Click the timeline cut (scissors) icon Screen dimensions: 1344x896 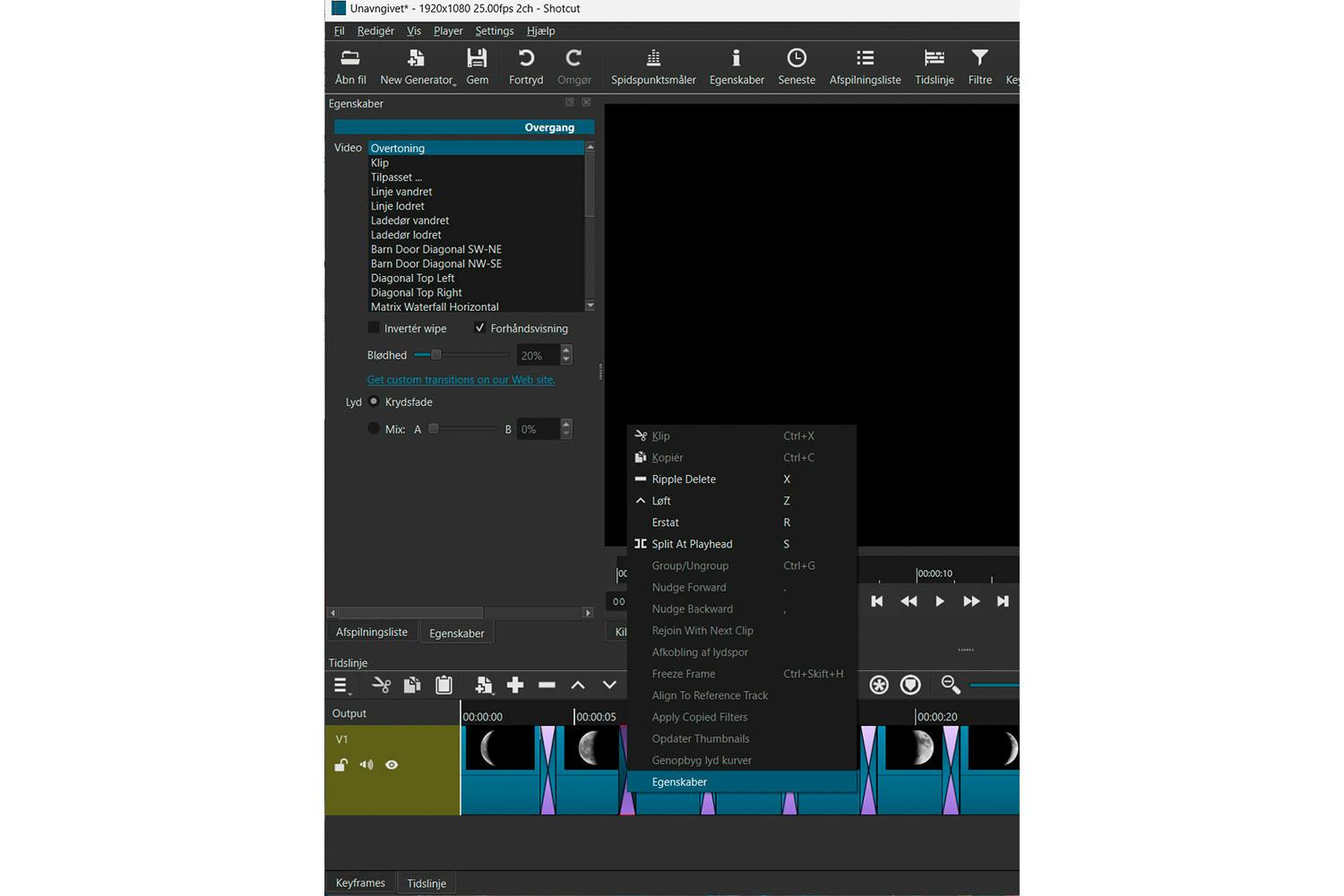(x=381, y=685)
